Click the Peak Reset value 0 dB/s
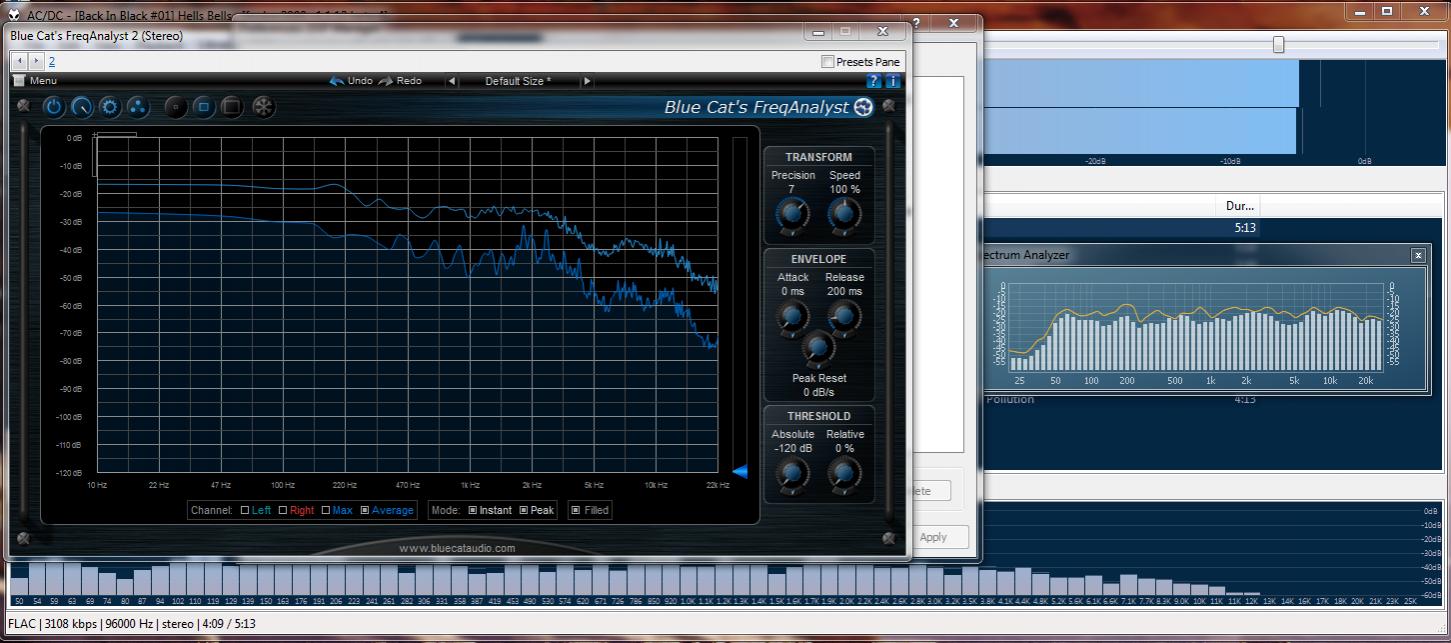This screenshot has height=643, width=1451. [x=819, y=392]
